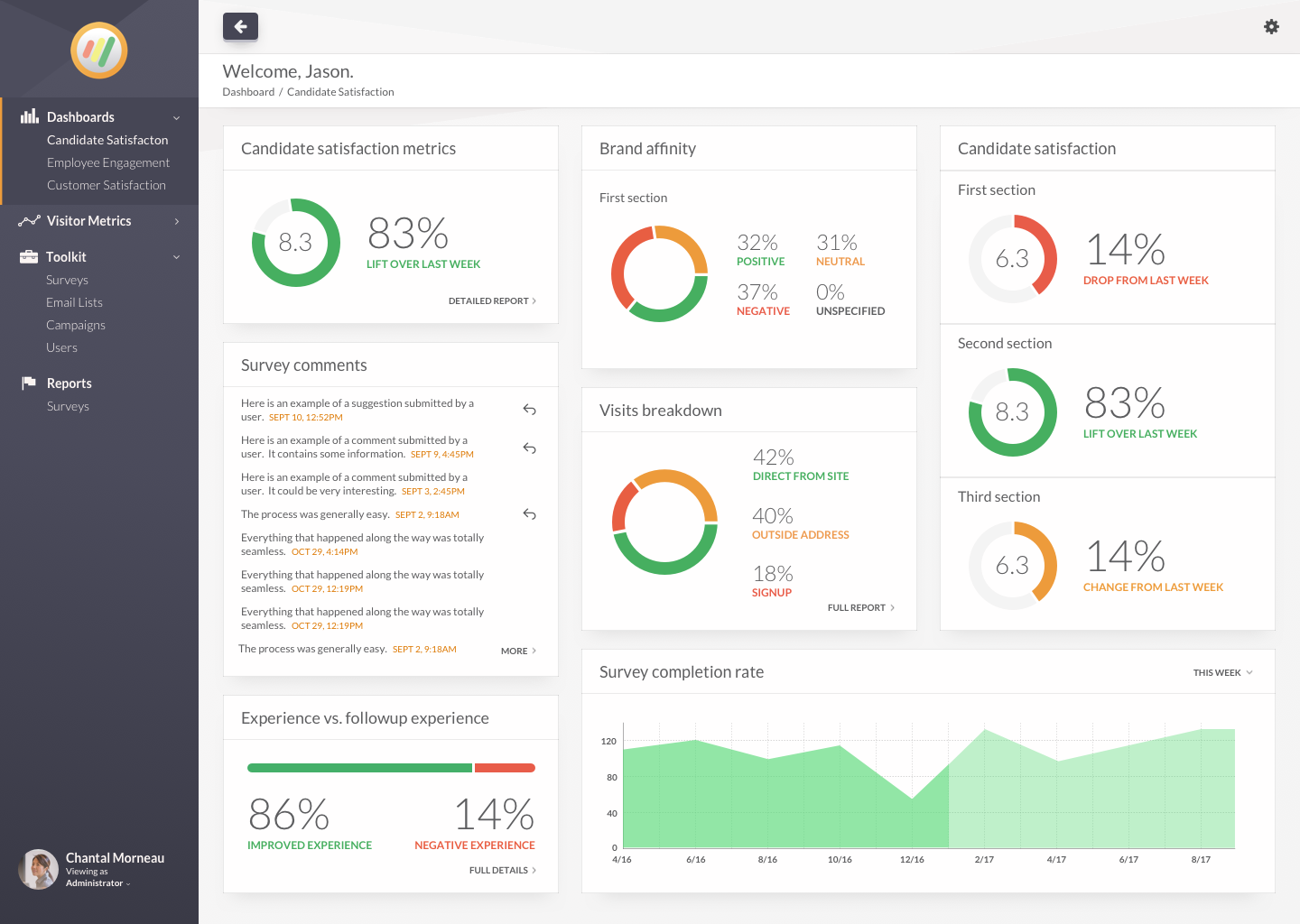Screen dimensions: 1300x924
Task: Click Dashboard in the breadcrumb
Action: pyautogui.click(x=248, y=92)
